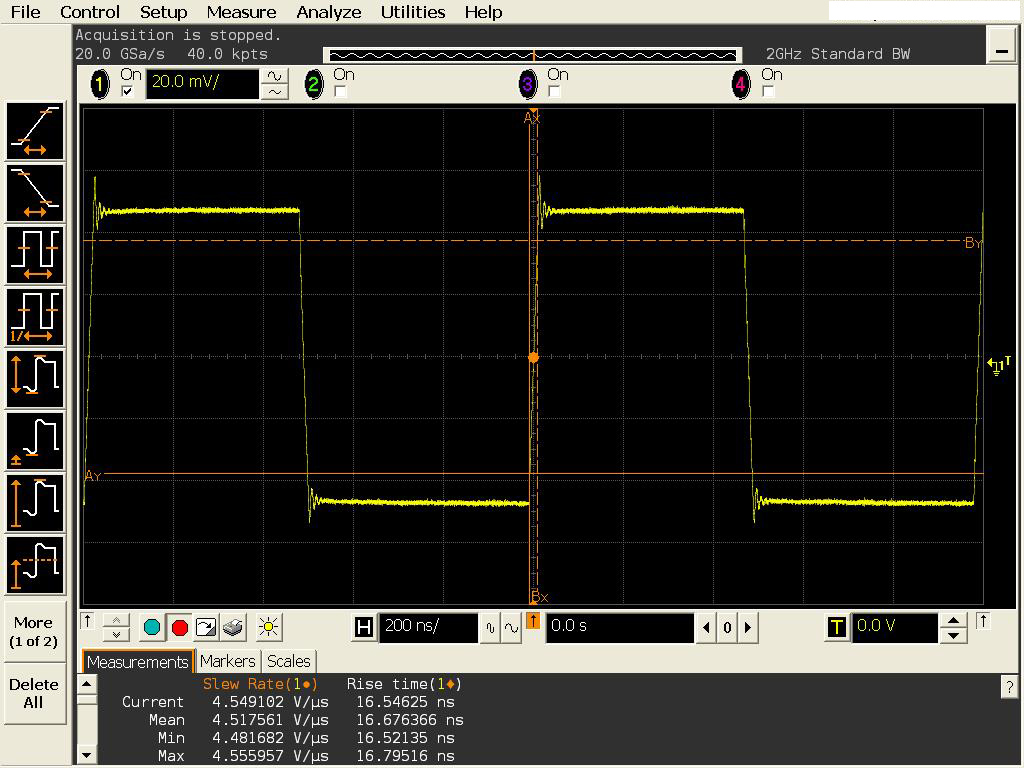The width and height of the screenshot is (1024, 768).
Task: Click the channel 1 ground reference indicator
Action: 999,365
